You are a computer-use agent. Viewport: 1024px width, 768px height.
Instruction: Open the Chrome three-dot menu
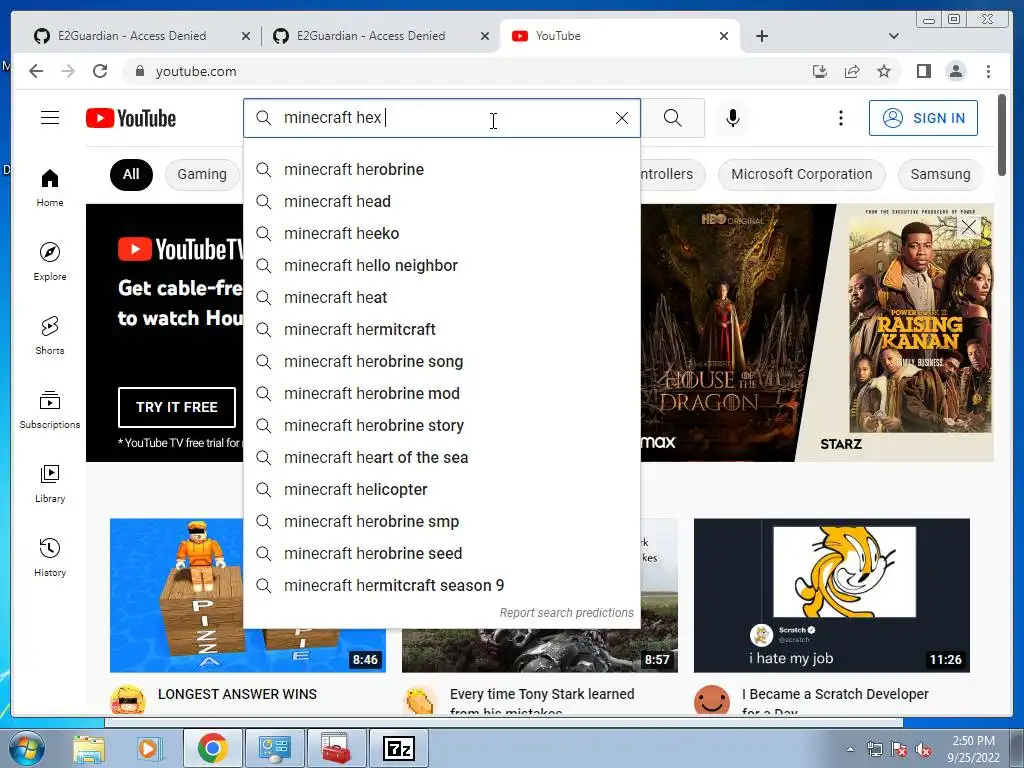coord(988,71)
